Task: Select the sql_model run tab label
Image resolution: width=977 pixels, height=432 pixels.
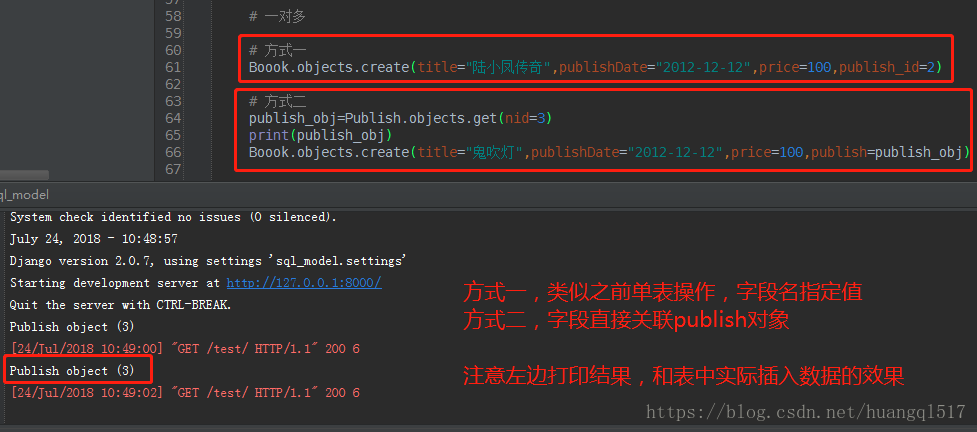Action: tap(24, 195)
